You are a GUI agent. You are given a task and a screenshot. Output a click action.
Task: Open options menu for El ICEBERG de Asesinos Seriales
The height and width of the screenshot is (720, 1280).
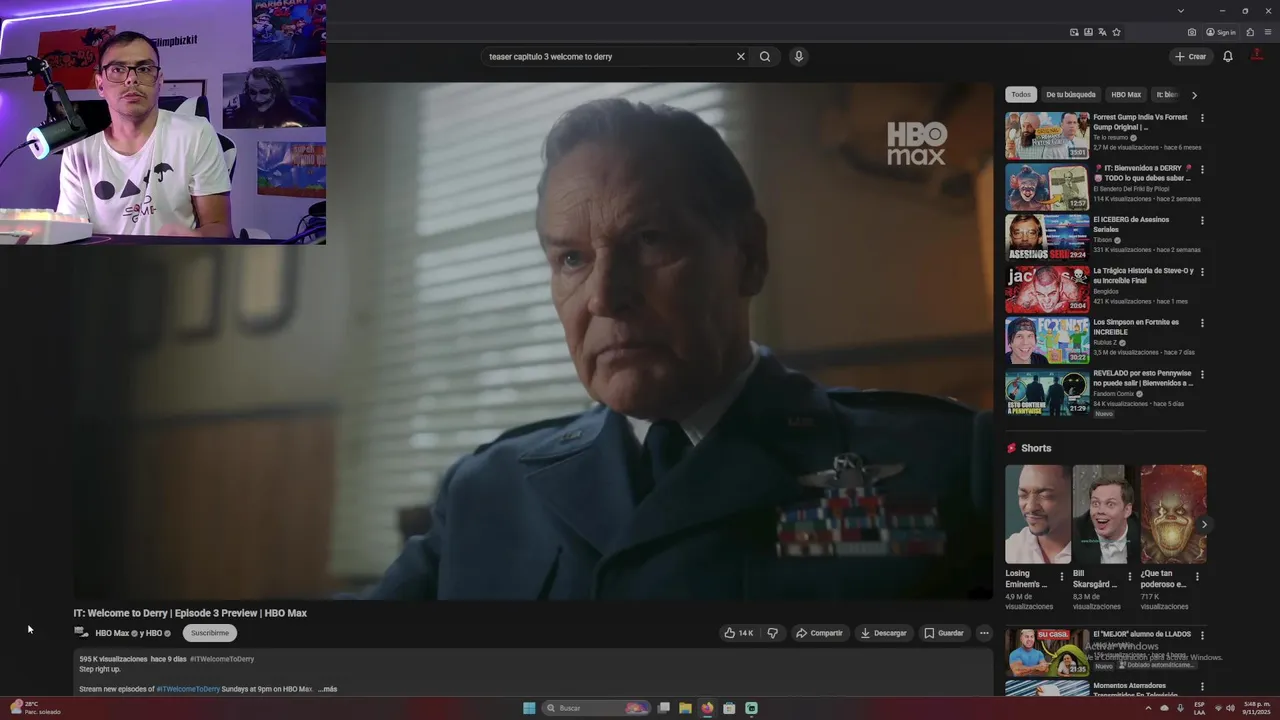click(x=1202, y=220)
